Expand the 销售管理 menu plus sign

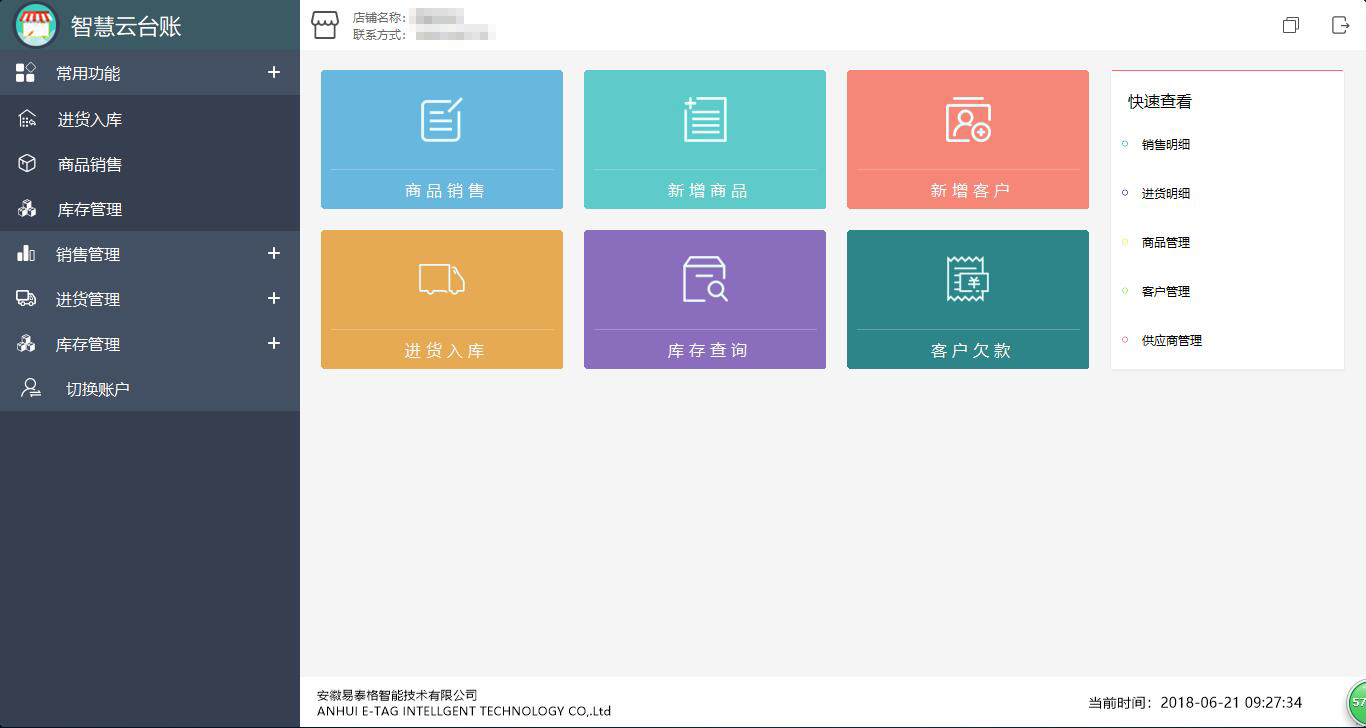[x=274, y=254]
